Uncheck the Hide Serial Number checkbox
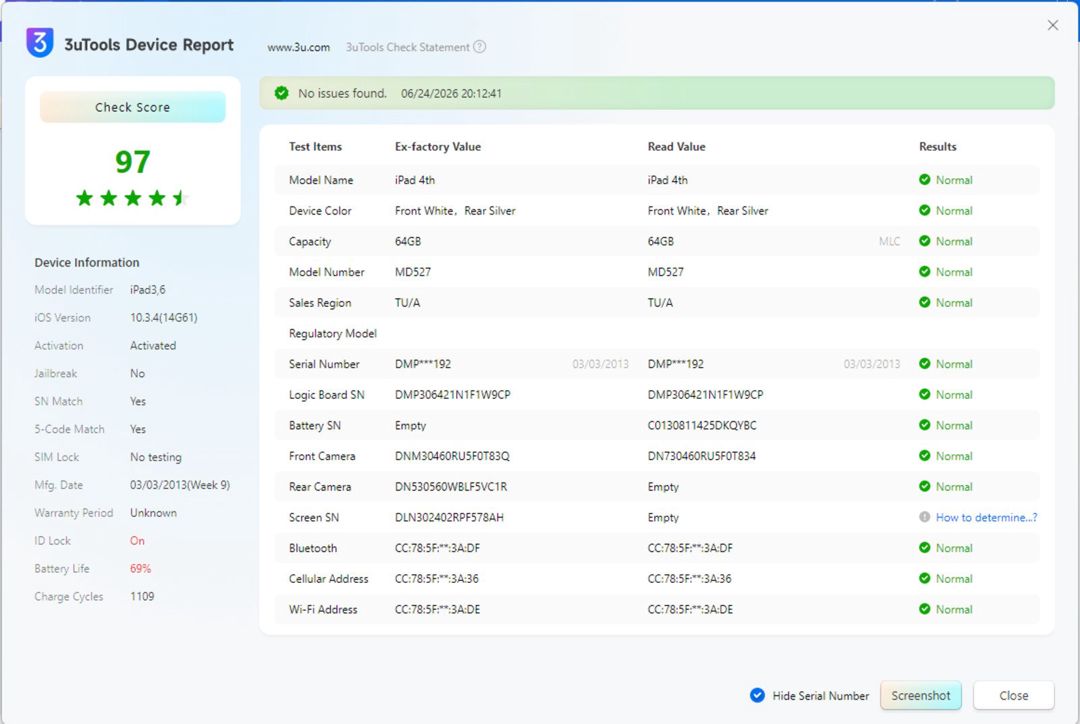Viewport: 1080px width, 724px height. click(757, 696)
